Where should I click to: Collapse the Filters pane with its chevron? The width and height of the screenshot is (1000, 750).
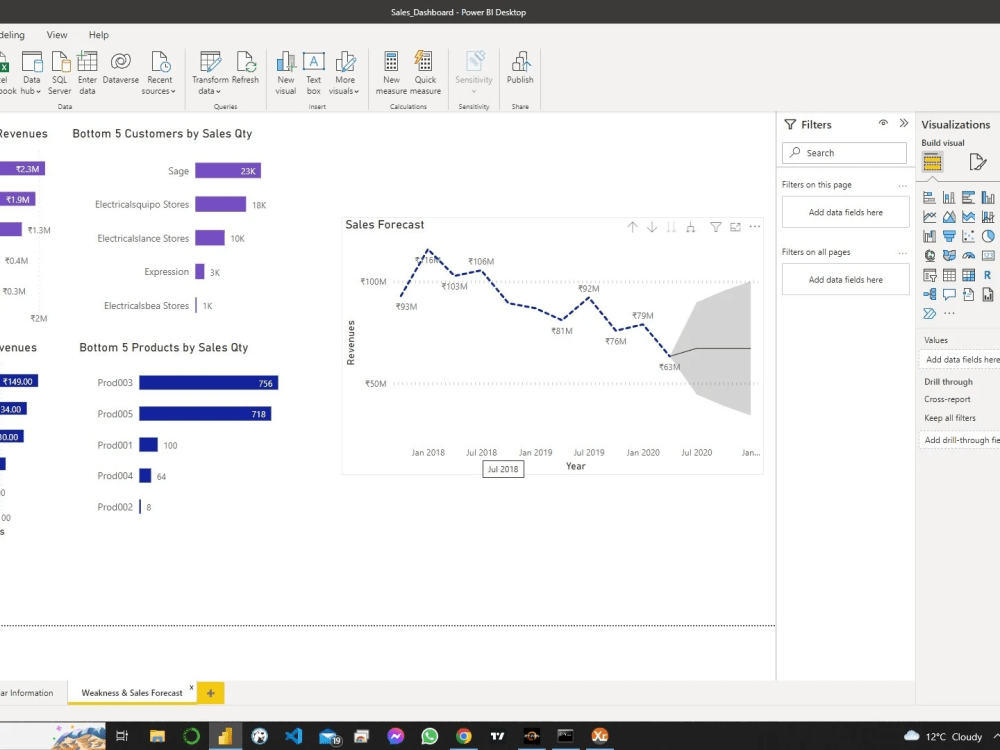coord(903,124)
